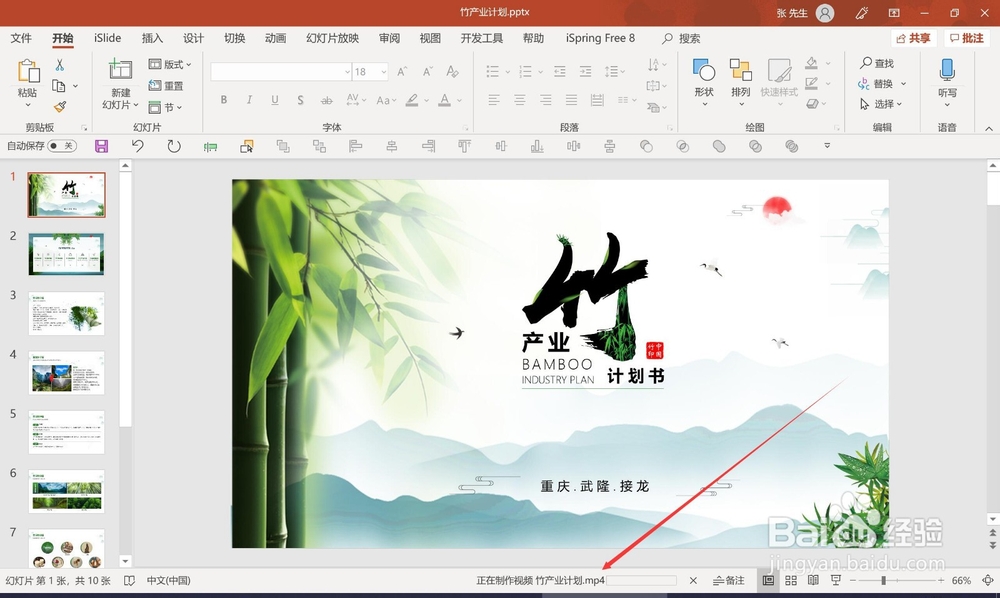Expand the Quick Access Toolbar customize arrow
Viewport: 1000px width, 598px height.
[x=827, y=146]
